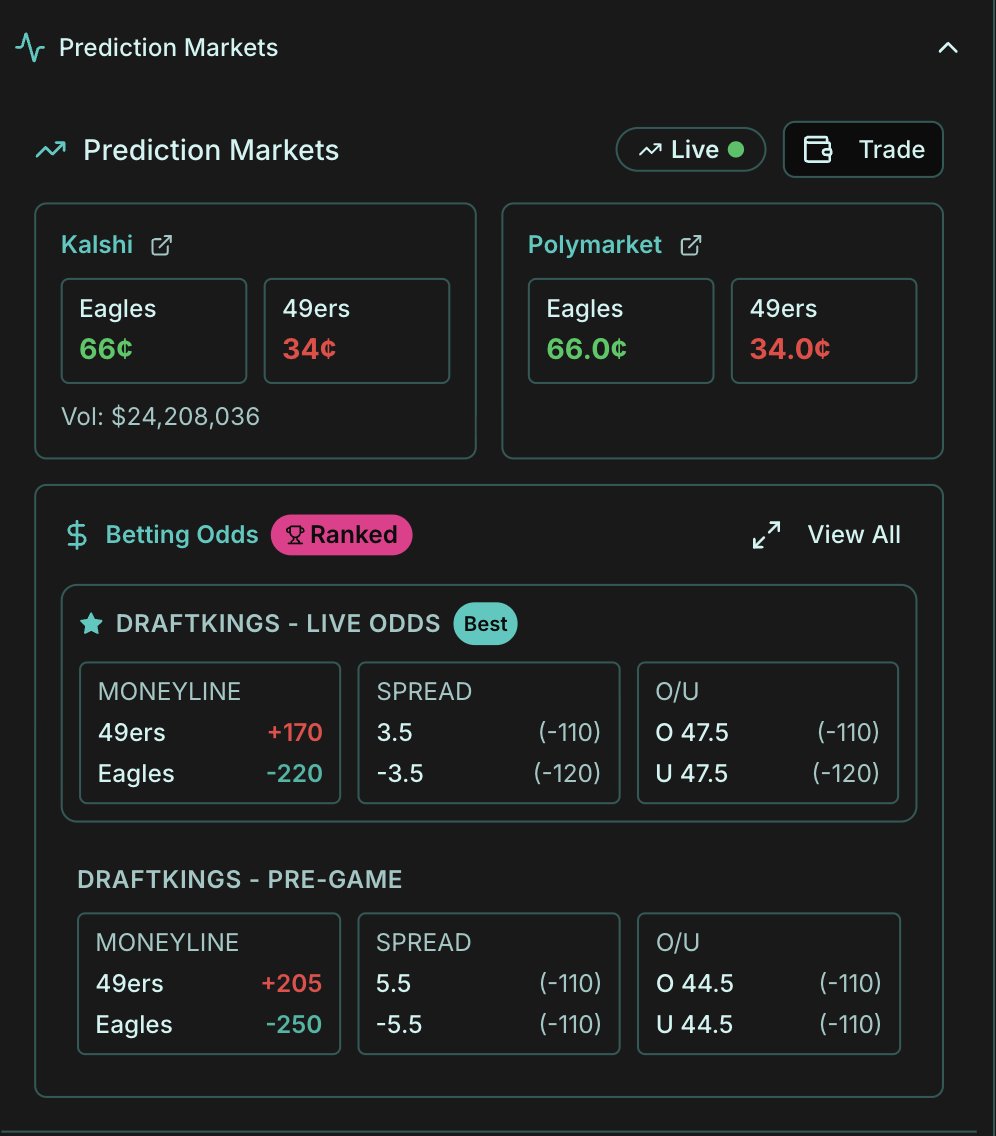The width and height of the screenshot is (996, 1136).
Task: Open the Kalshi market link
Action: click(97, 245)
